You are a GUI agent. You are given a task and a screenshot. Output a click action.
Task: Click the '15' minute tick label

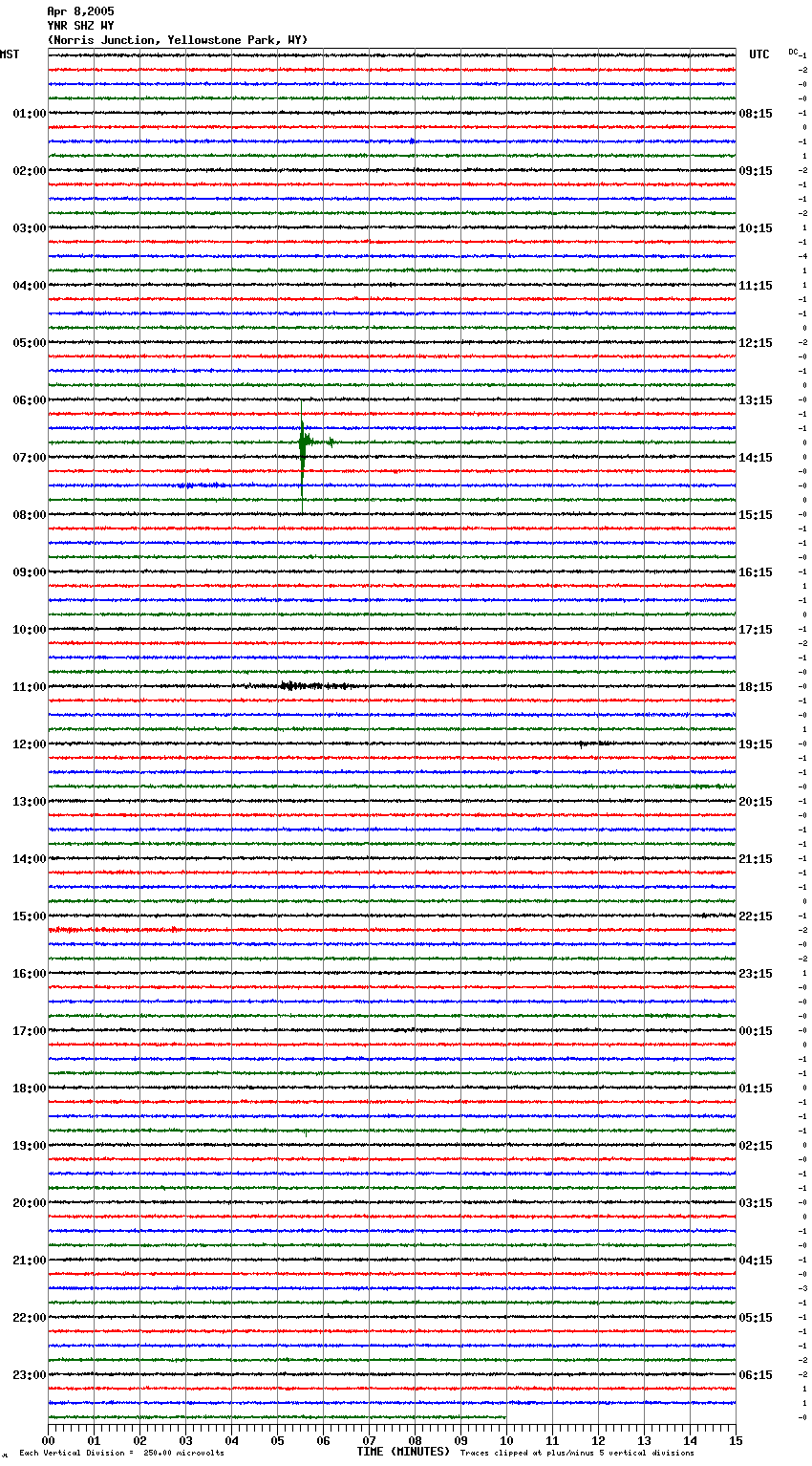736,1441
